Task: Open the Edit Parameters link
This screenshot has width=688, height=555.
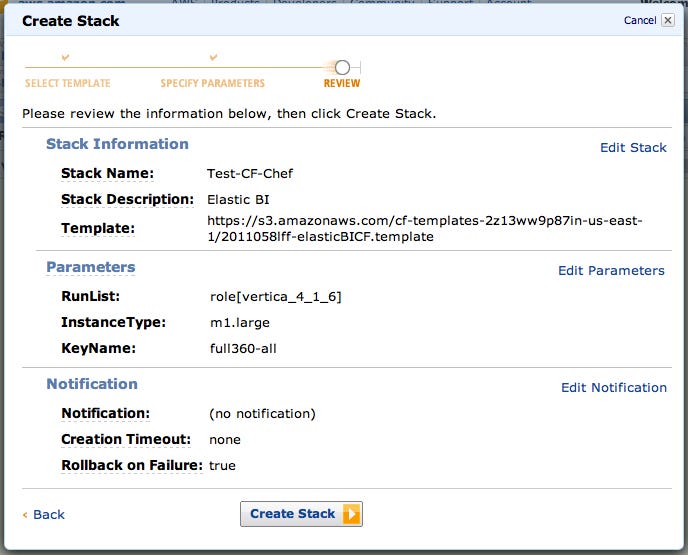Action: pos(611,271)
